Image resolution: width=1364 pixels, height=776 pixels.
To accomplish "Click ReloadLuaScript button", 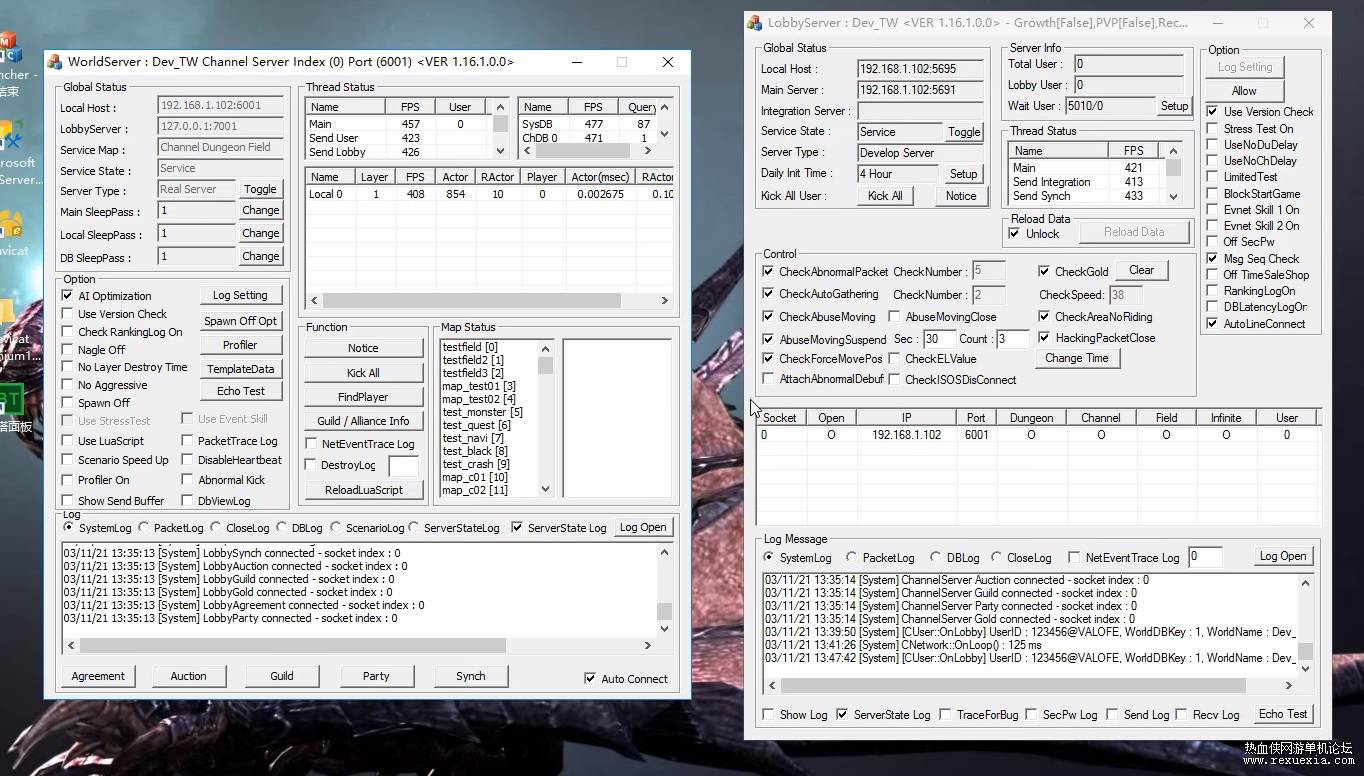I will coord(363,490).
